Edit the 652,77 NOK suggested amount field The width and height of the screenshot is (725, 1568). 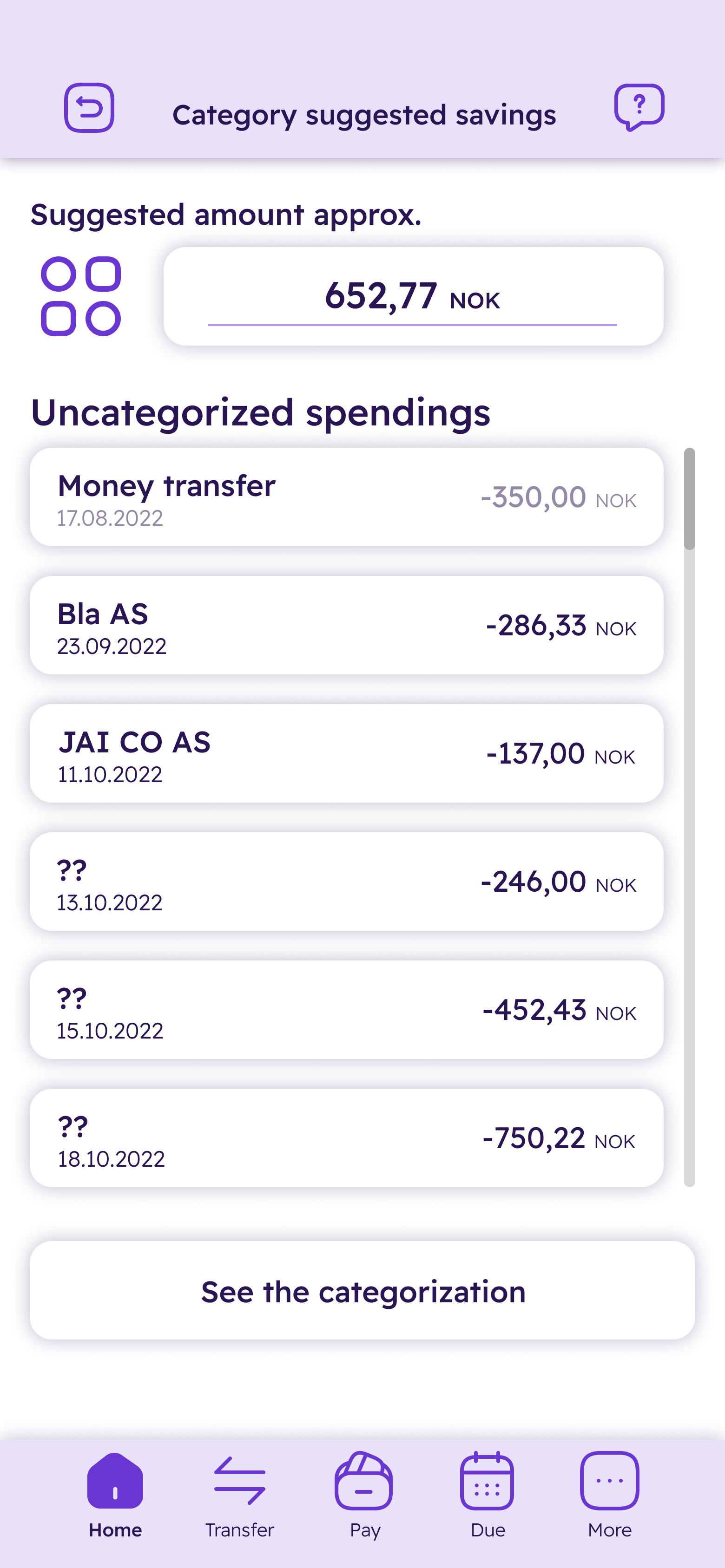tap(413, 296)
